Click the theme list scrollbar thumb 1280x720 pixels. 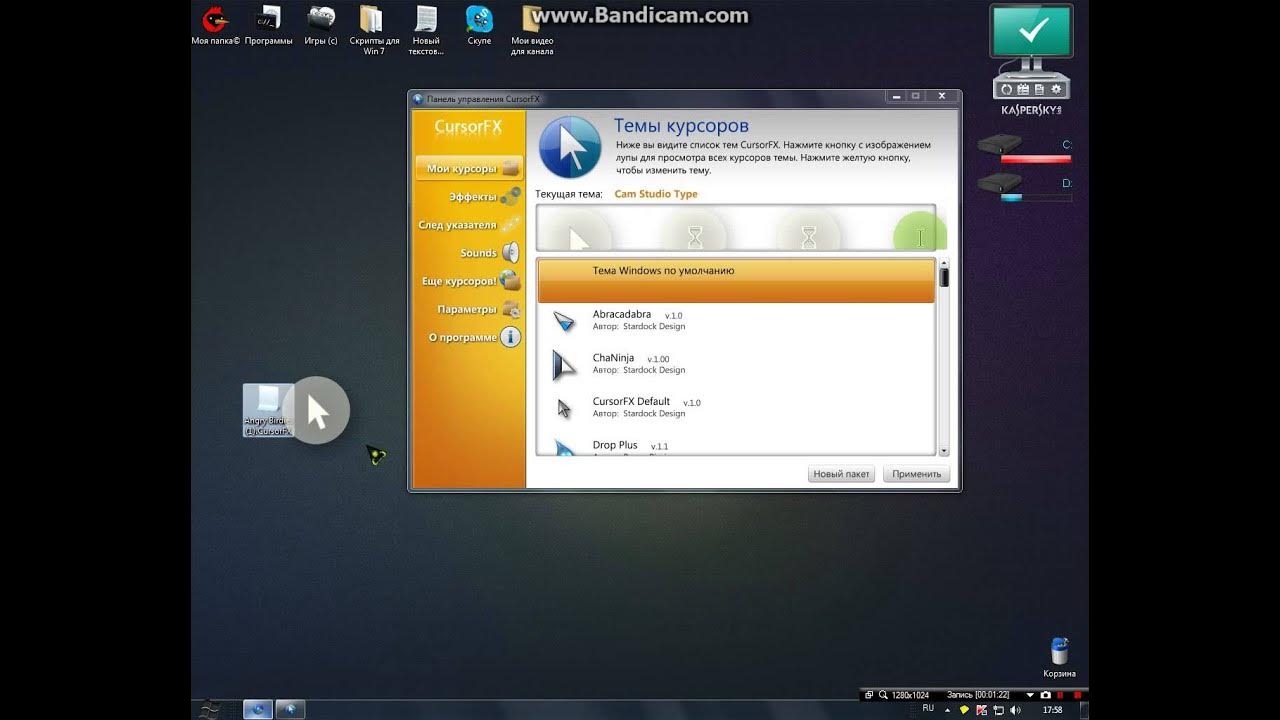pyautogui.click(x=943, y=276)
